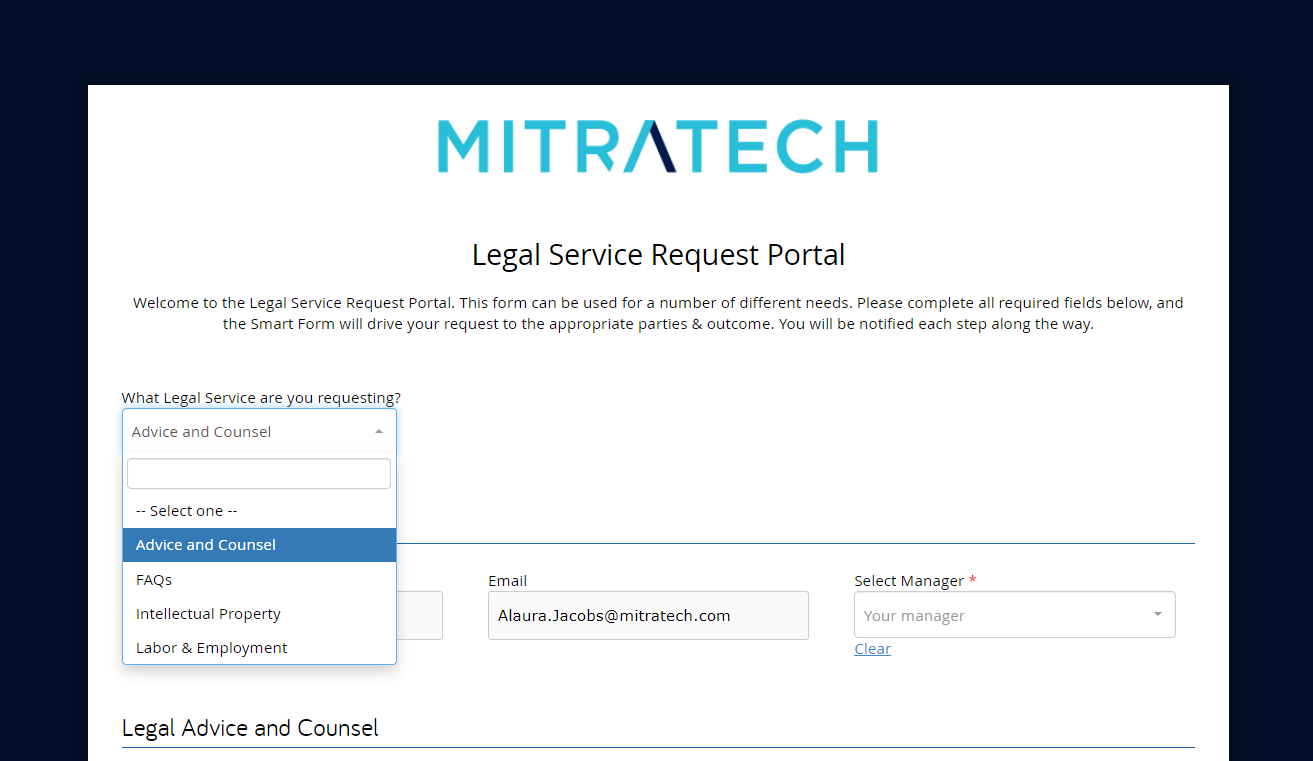Viewport: 1313px width, 761px height.
Task: Choose the "-- Select one --" placeholder option
Action: tap(186, 510)
